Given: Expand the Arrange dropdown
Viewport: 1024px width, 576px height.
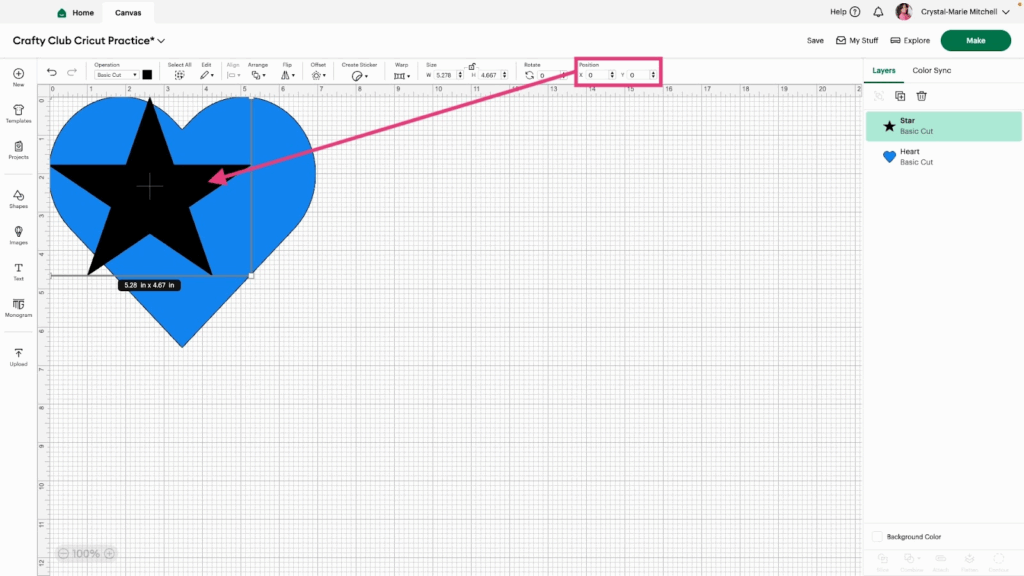Looking at the screenshot, I should point(259,75).
